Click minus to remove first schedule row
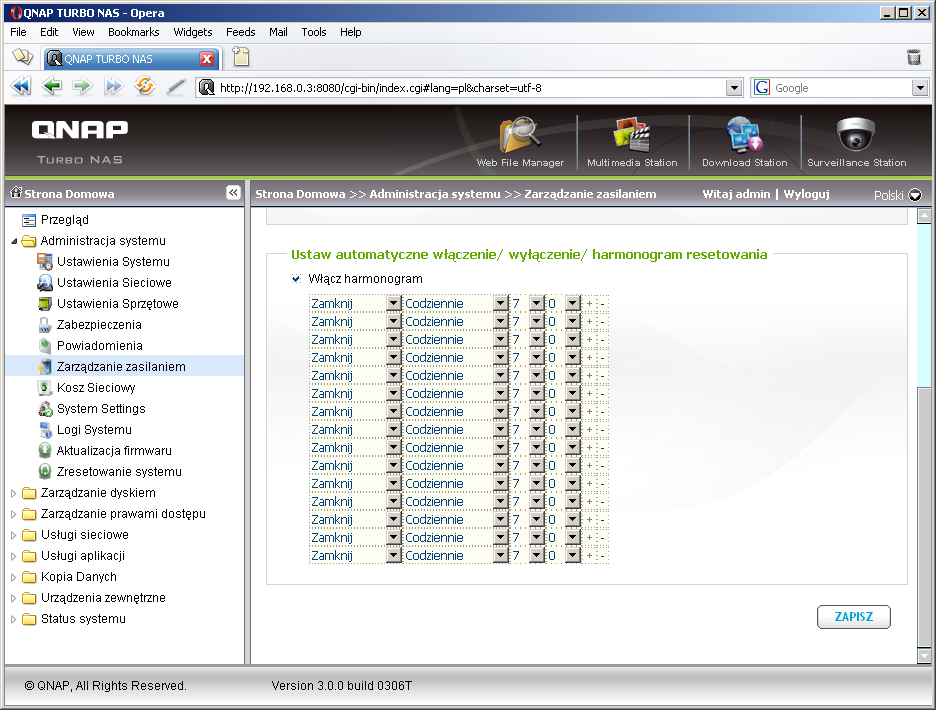936x710 pixels. pyautogui.click(x=603, y=304)
